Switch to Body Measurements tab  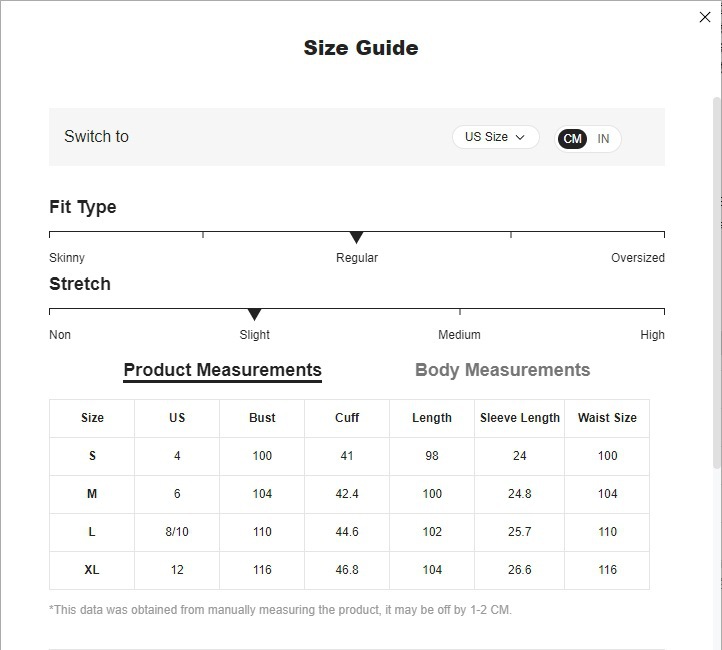[502, 370]
